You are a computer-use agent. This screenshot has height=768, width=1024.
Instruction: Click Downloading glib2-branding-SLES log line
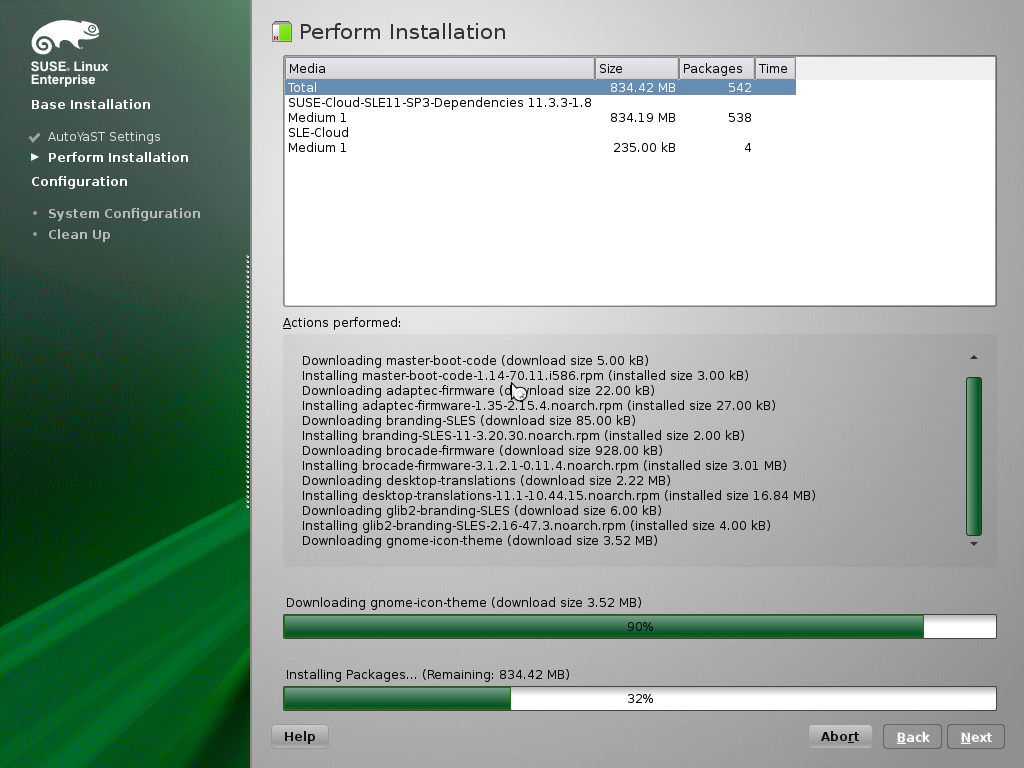coord(481,511)
